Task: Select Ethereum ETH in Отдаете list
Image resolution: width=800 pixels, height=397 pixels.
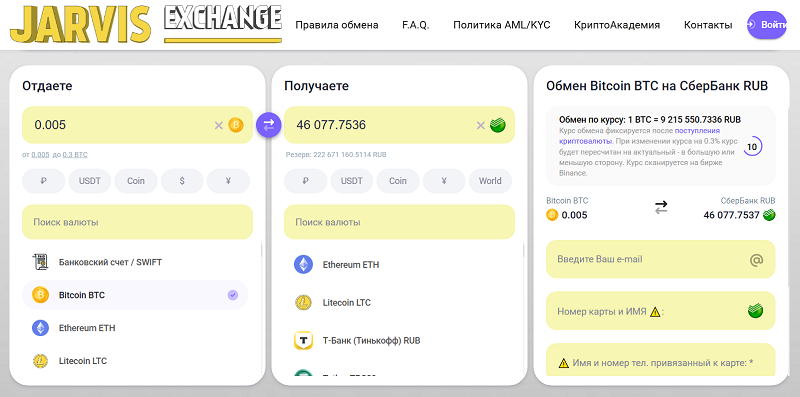Action: [x=135, y=328]
